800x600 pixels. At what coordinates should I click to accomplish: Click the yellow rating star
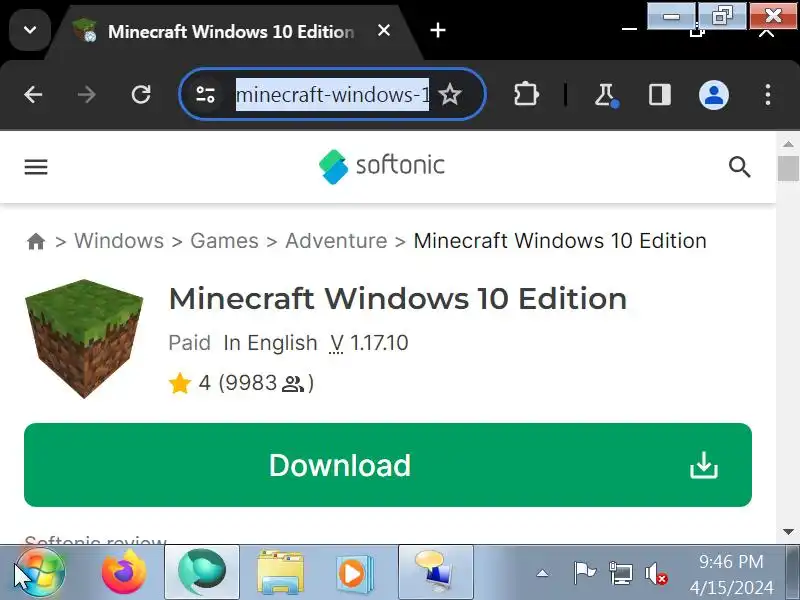pos(180,383)
